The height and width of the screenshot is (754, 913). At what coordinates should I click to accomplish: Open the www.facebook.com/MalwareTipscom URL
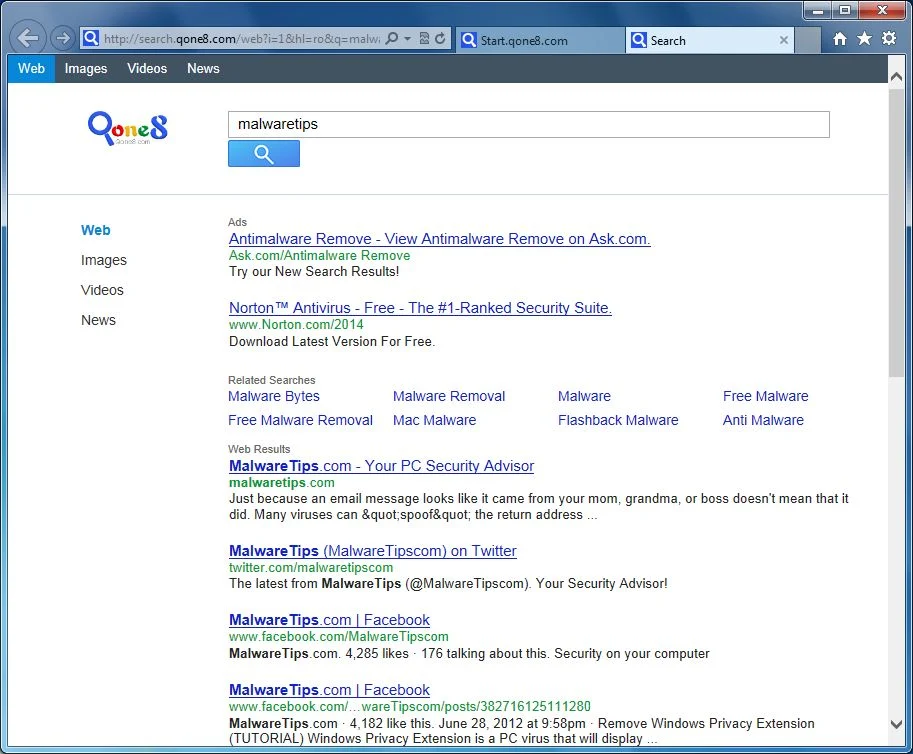pyautogui.click(x=339, y=637)
